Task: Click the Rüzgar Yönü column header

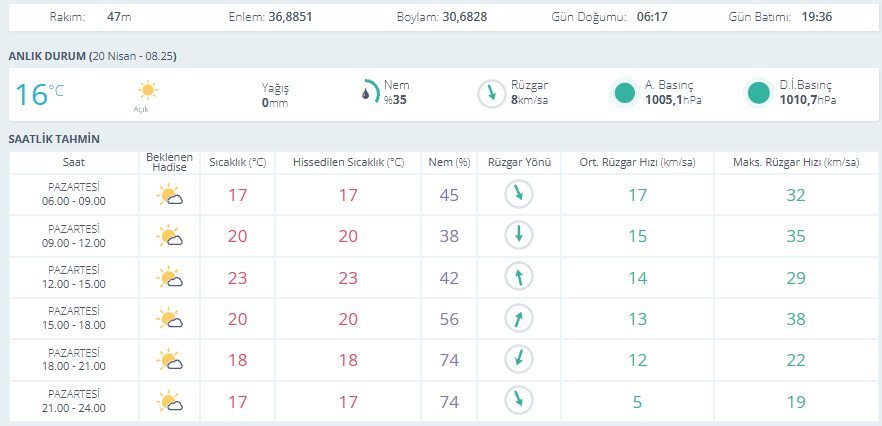Action: click(518, 162)
